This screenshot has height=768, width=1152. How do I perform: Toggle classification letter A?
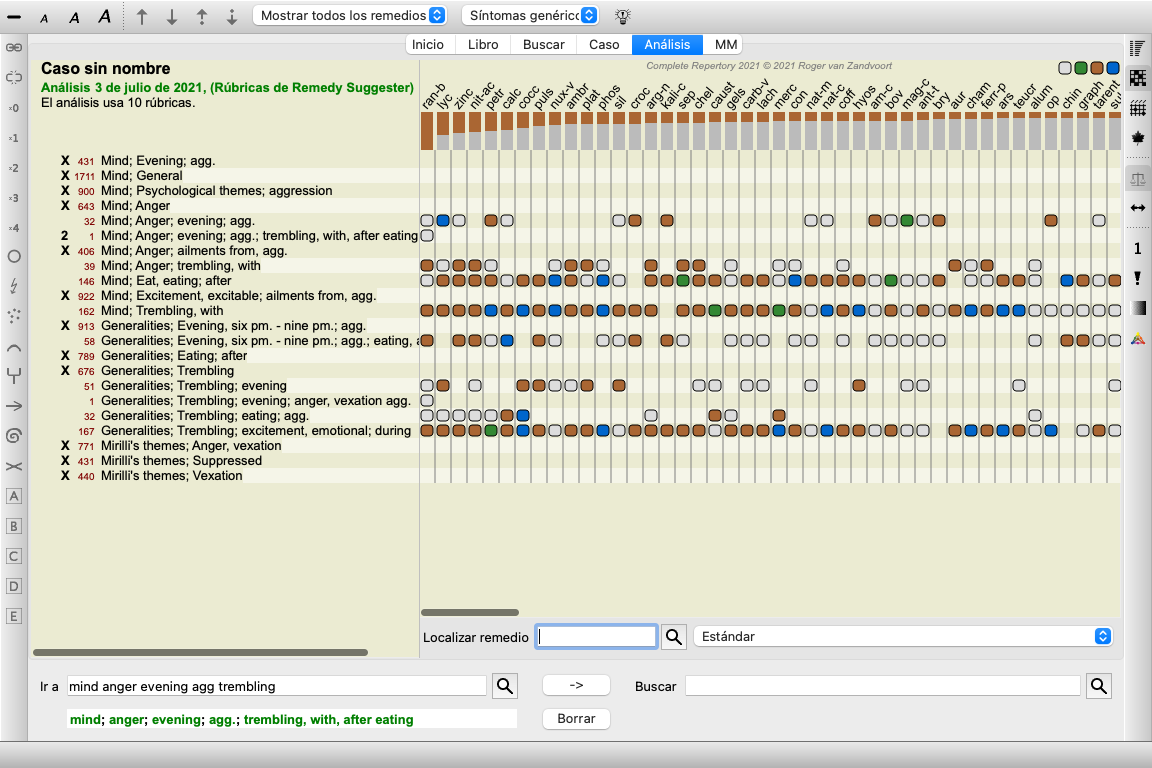tap(14, 496)
